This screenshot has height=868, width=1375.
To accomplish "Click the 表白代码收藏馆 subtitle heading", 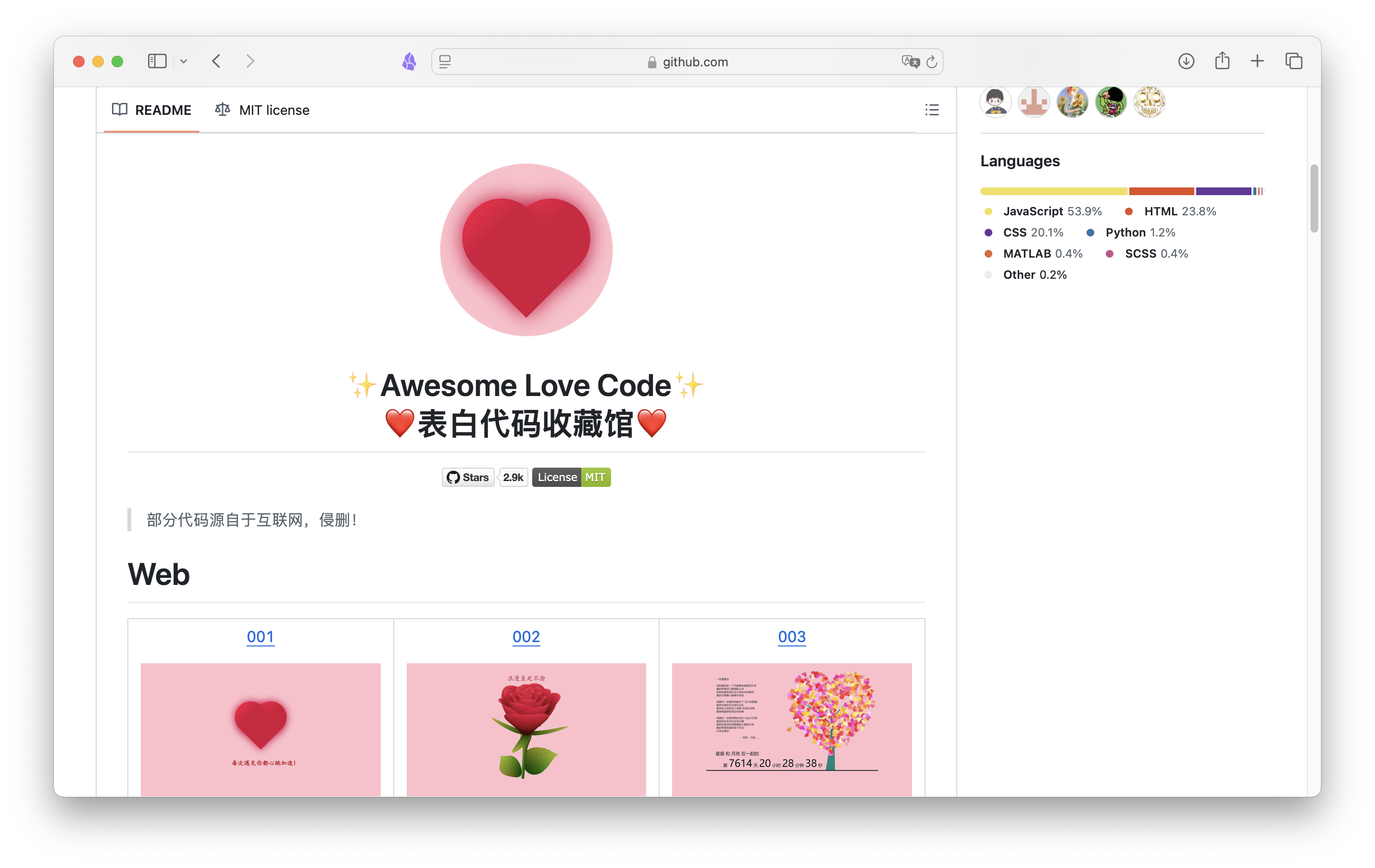I will (526, 424).
